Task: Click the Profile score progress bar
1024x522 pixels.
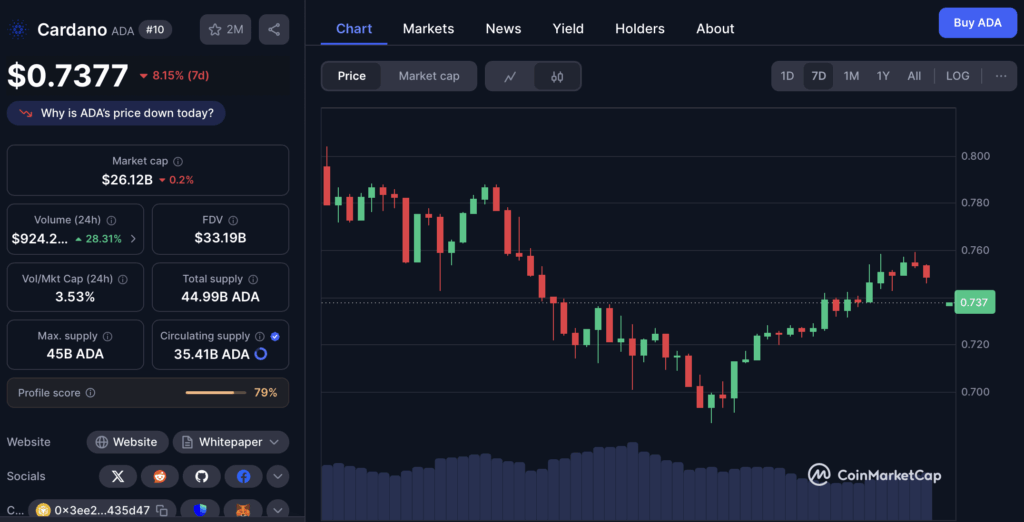Action: tap(216, 393)
